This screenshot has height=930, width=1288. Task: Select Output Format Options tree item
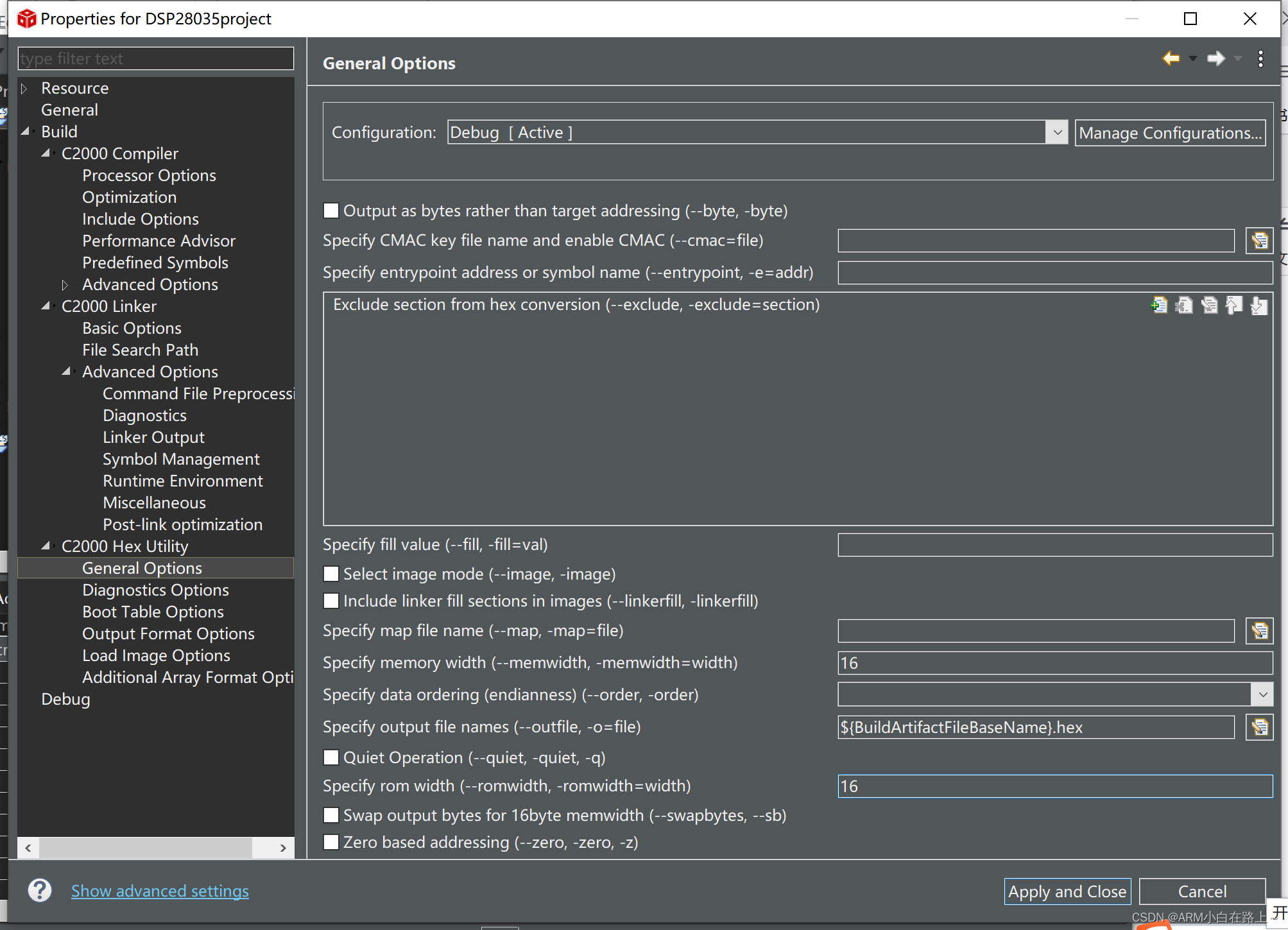coord(168,633)
